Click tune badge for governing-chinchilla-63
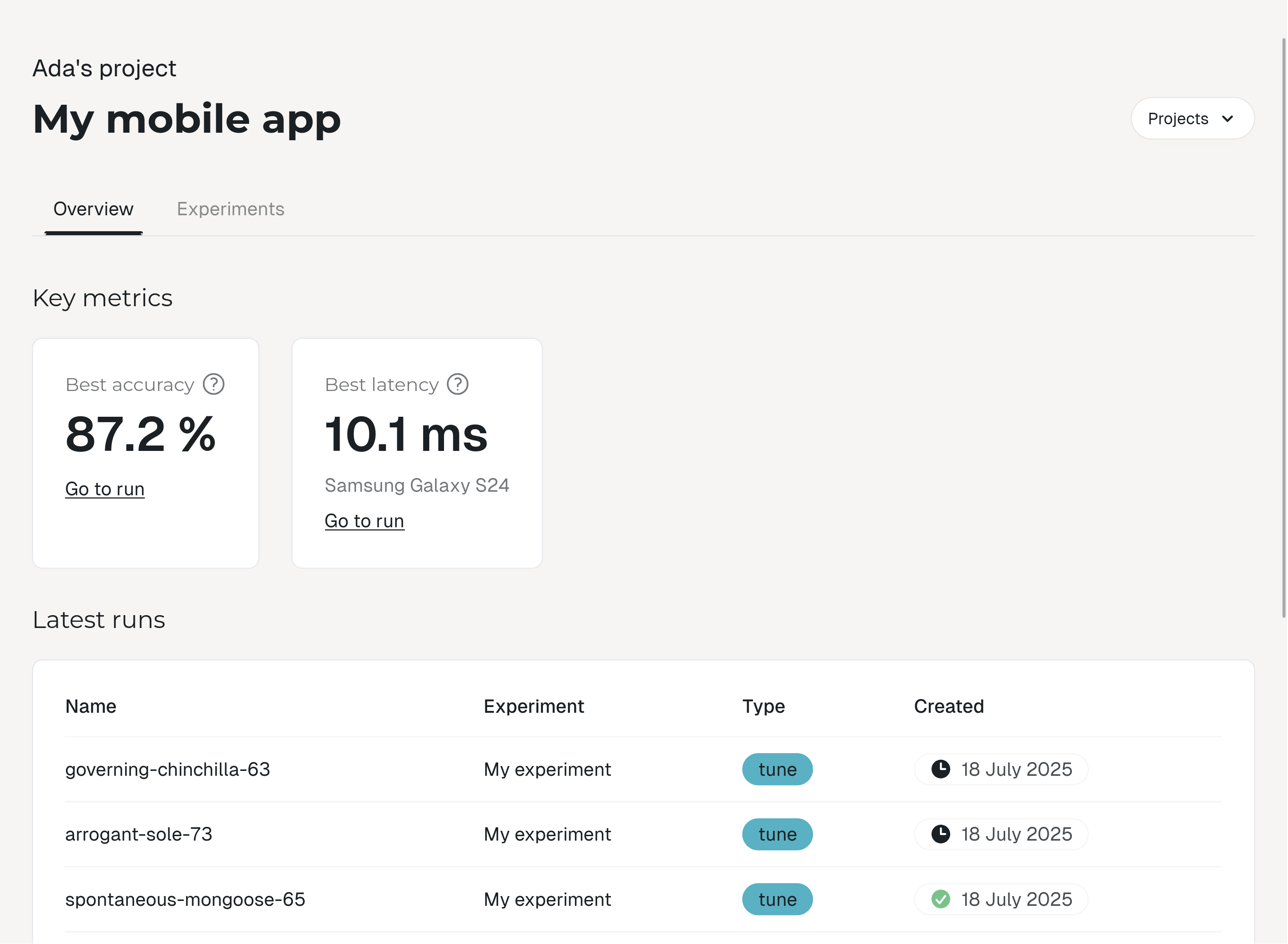Screen dimensions: 1288x944 [x=777, y=770]
